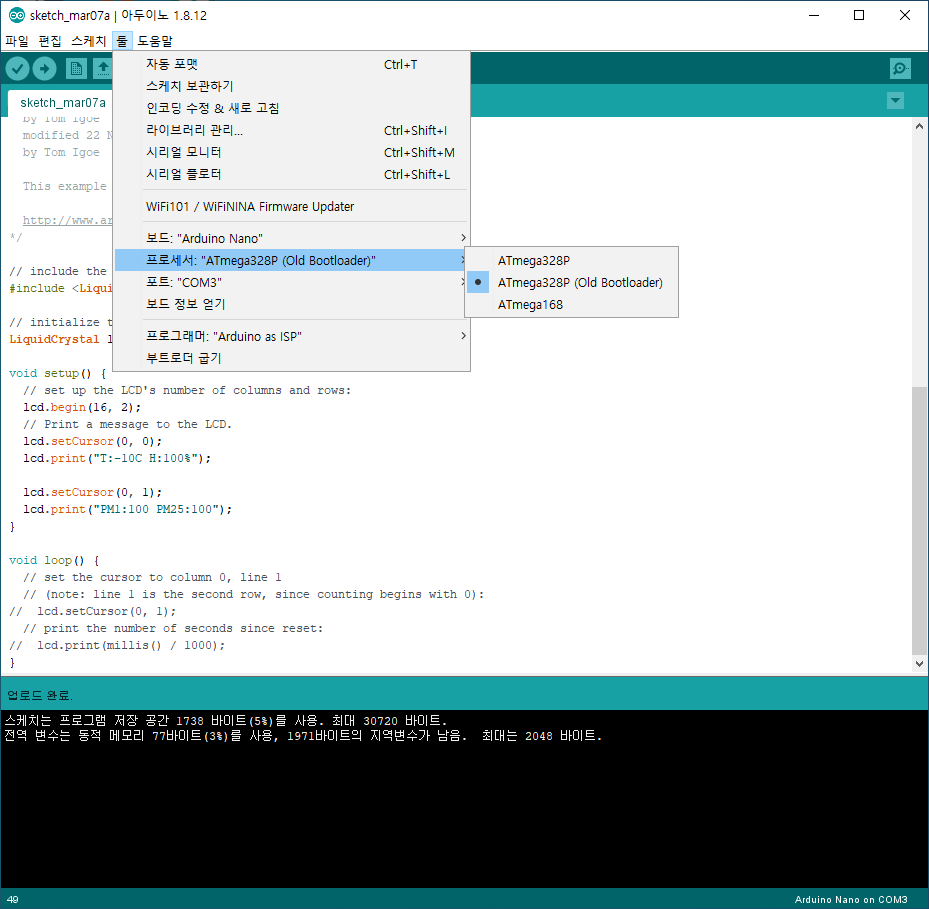Click the Upload (right arrow) toolbar icon
Screen dimensions: 929x909
tap(44, 69)
